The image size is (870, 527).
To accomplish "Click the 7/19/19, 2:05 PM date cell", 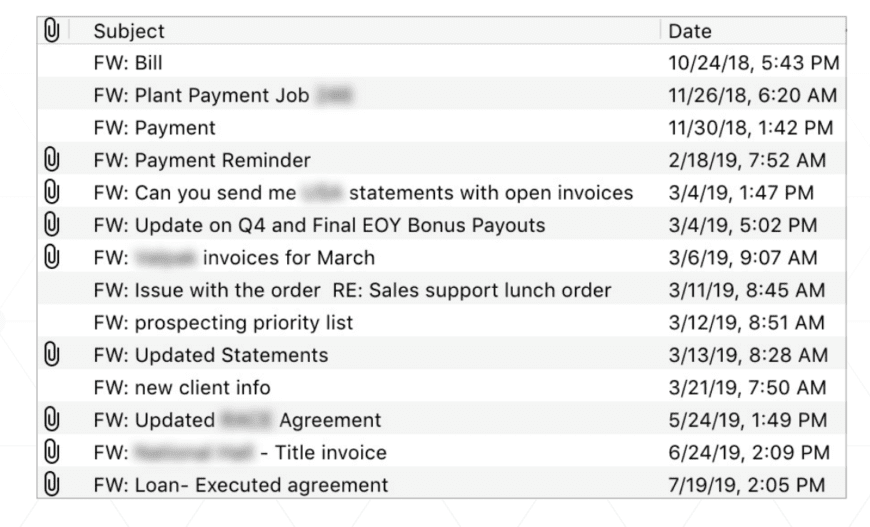I will 747,485.
